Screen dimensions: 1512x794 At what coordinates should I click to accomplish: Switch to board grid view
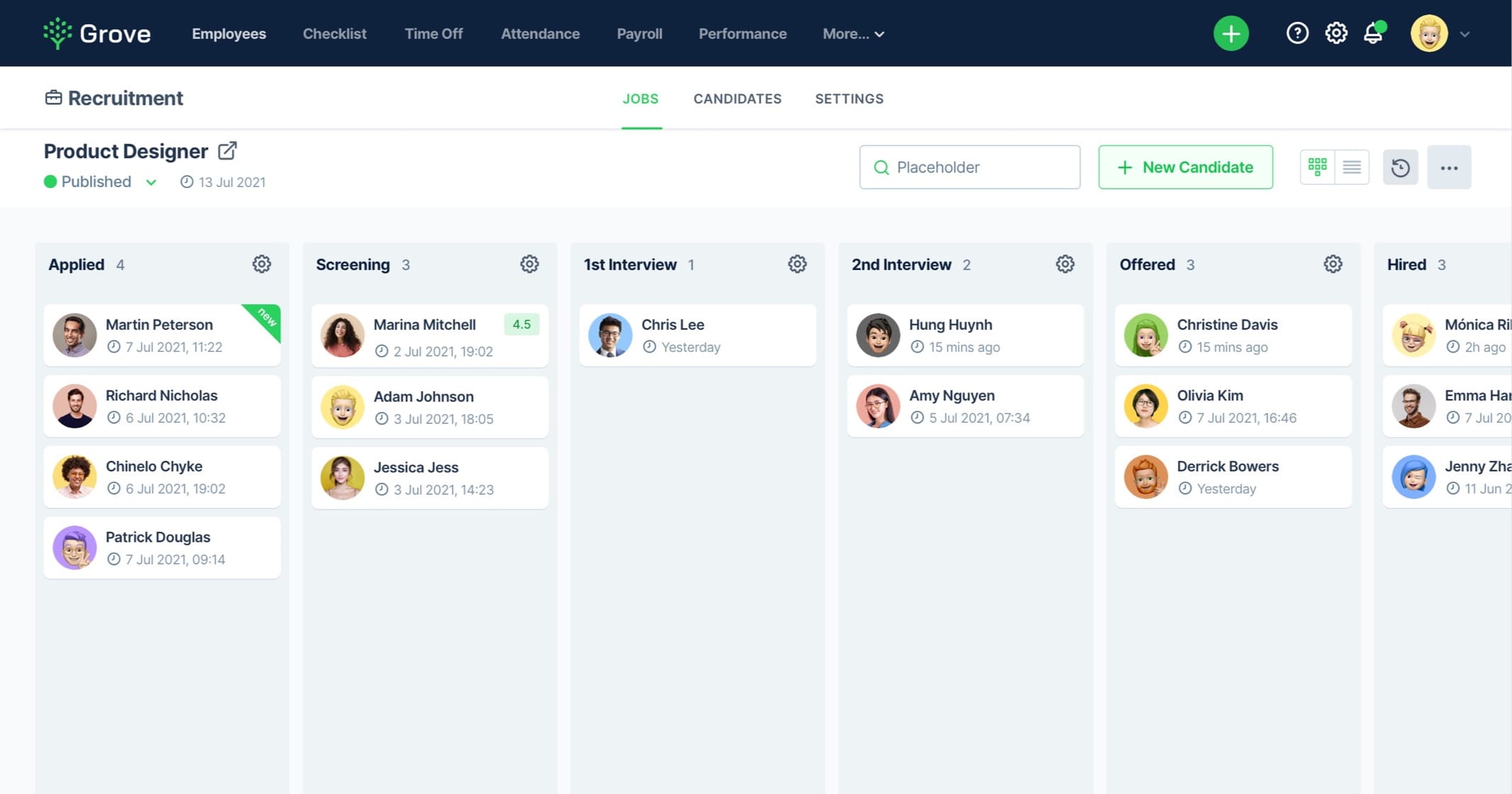(1317, 167)
